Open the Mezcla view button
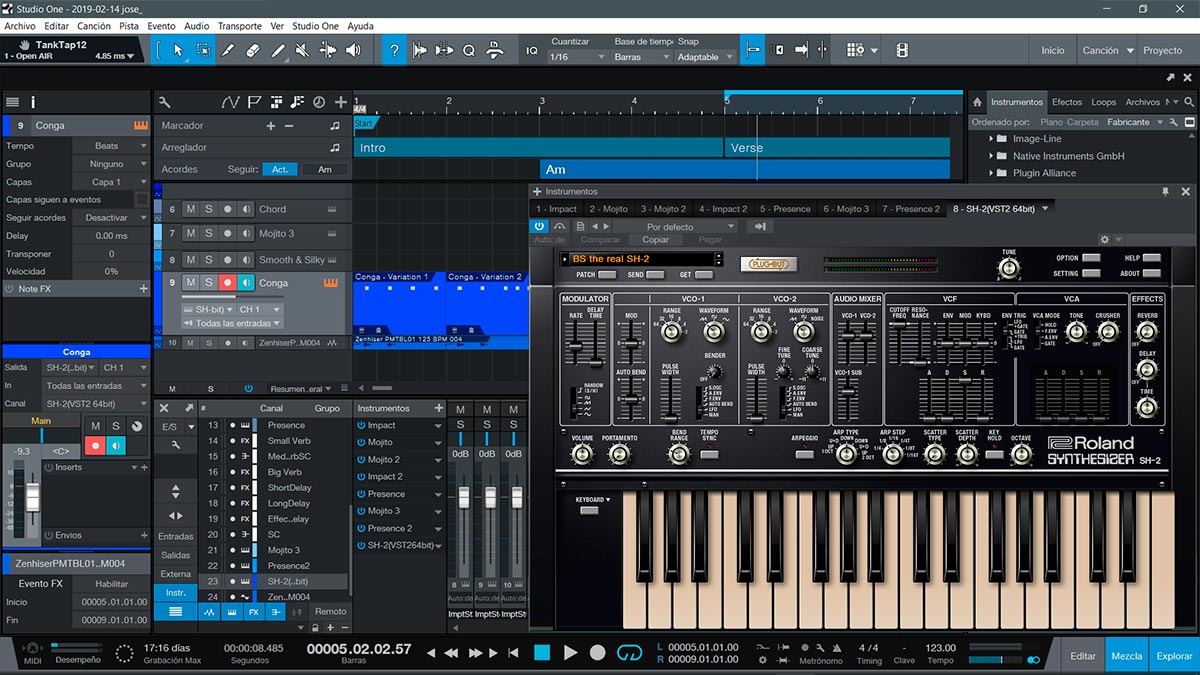This screenshot has width=1200, height=675. tap(1127, 656)
